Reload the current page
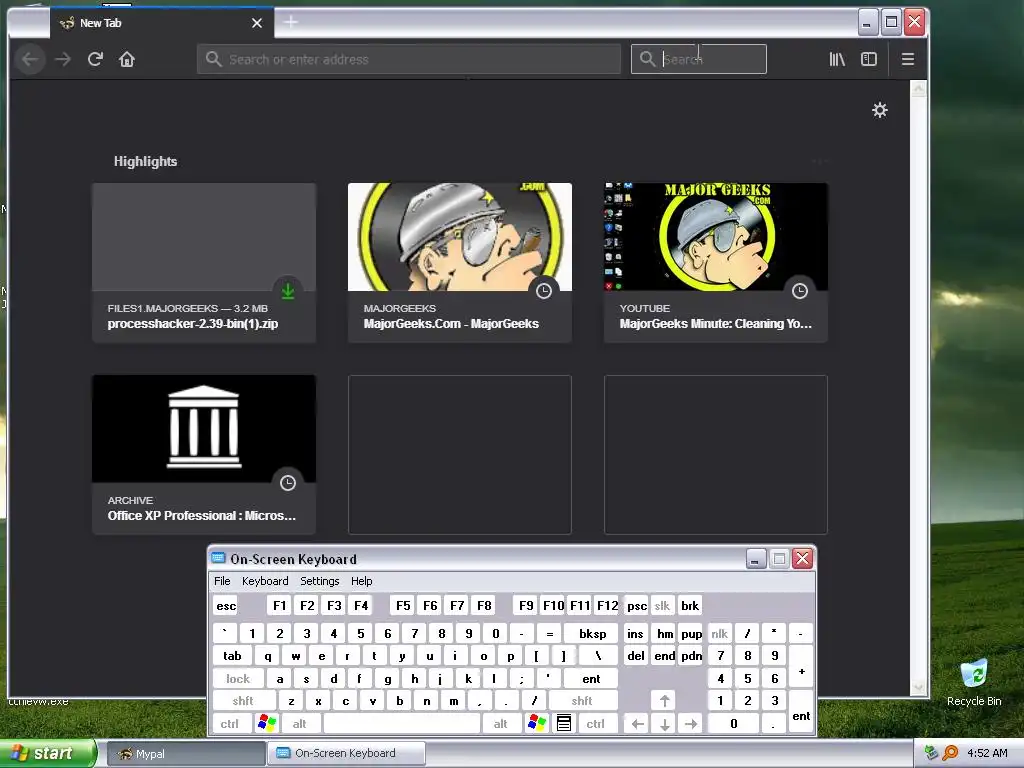 pos(95,59)
